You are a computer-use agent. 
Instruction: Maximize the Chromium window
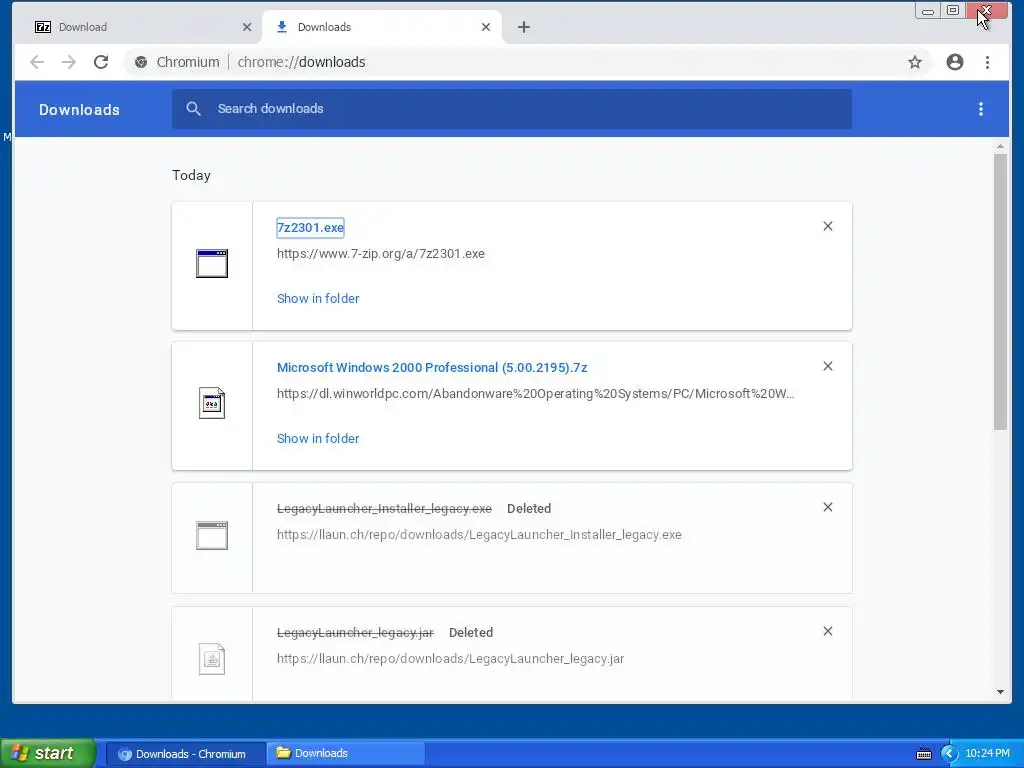pos(953,10)
